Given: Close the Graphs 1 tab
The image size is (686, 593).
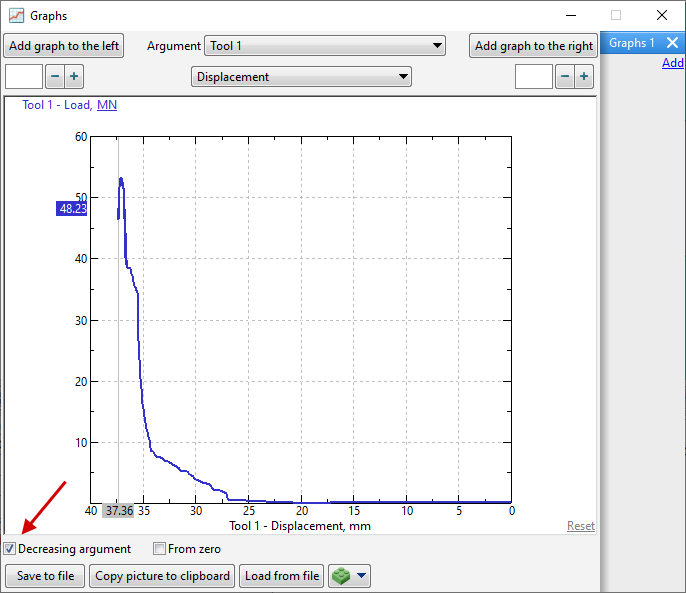Looking at the screenshot, I should (672, 43).
